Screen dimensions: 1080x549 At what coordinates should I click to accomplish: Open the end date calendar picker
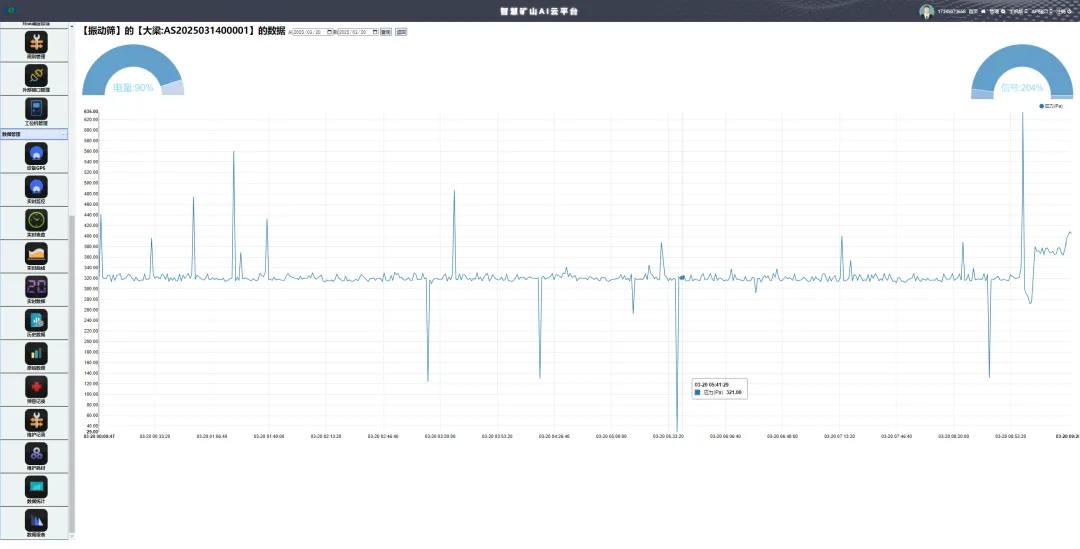click(x=375, y=32)
